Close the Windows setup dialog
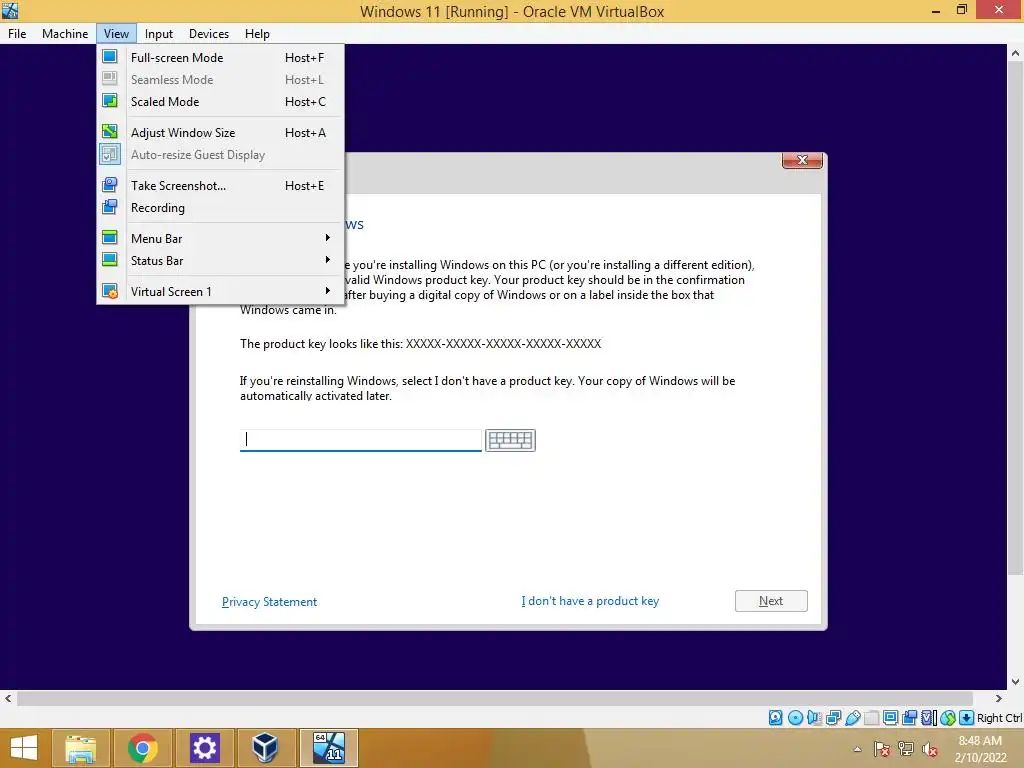Screen dimensions: 1024x768 pyautogui.click(x=802, y=160)
